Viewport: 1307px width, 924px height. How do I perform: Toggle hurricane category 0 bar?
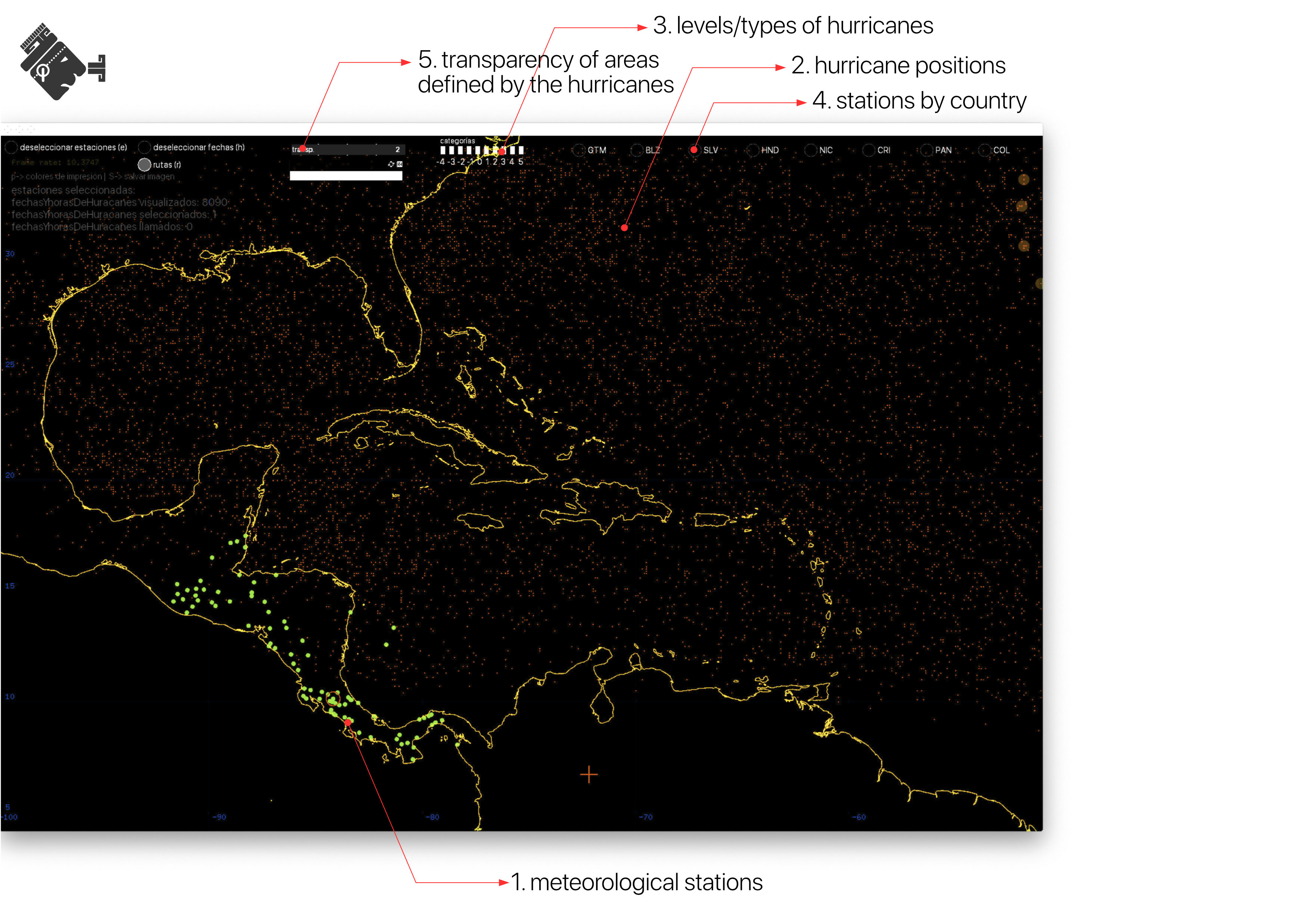click(478, 150)
